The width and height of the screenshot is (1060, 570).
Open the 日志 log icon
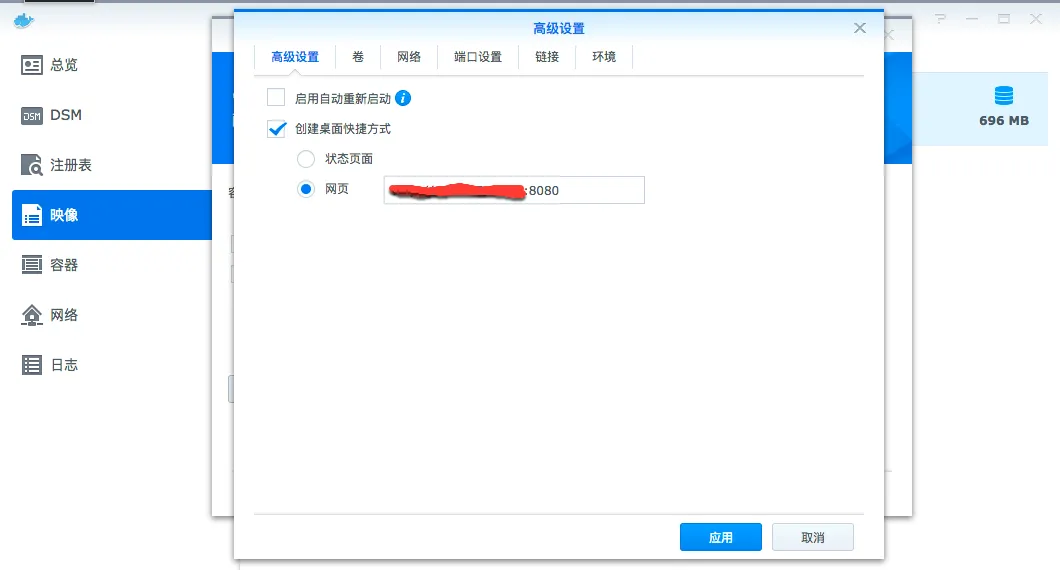[x=32, y=365]
